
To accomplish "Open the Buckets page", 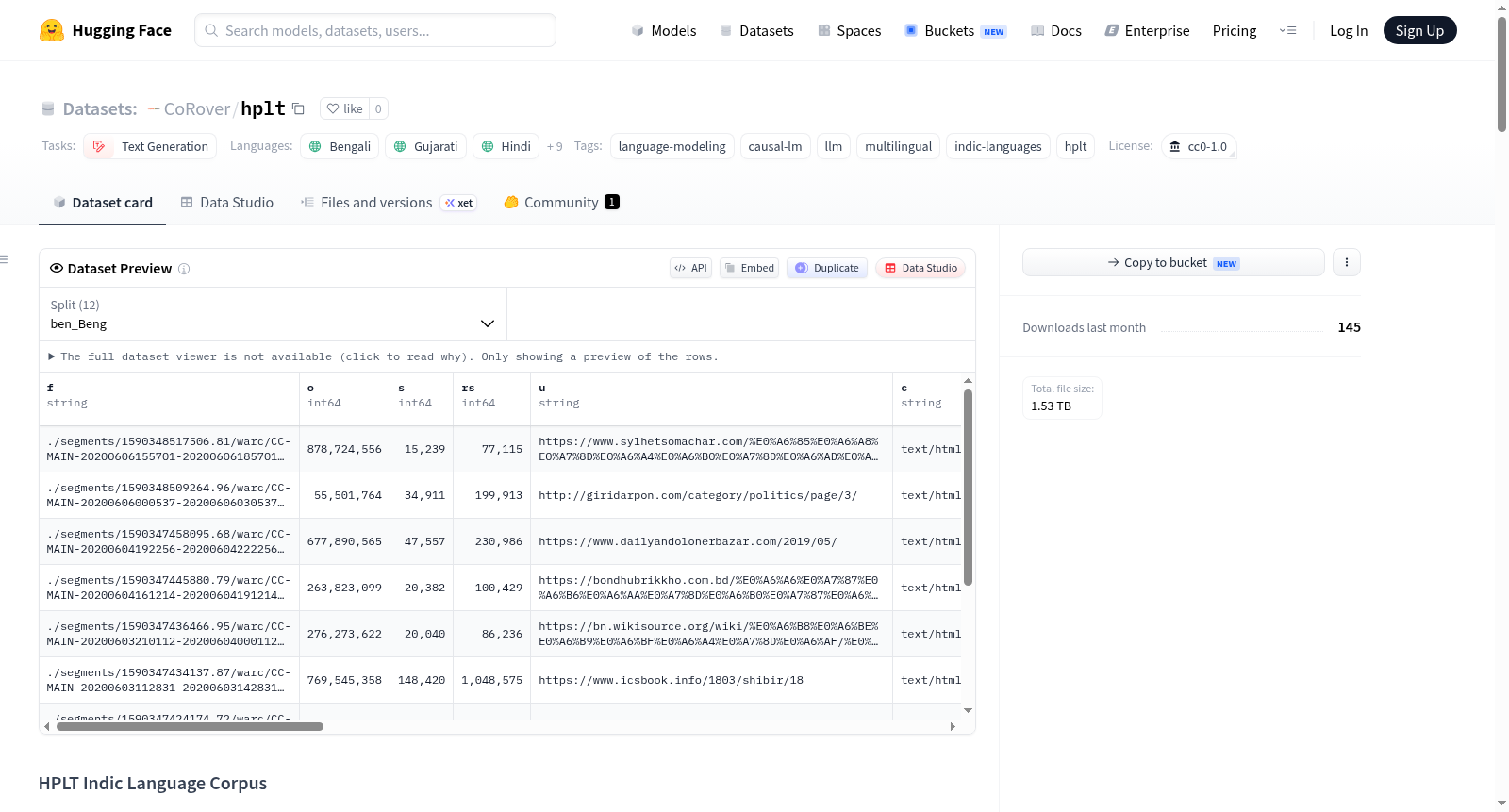I will tap(955, 30).
